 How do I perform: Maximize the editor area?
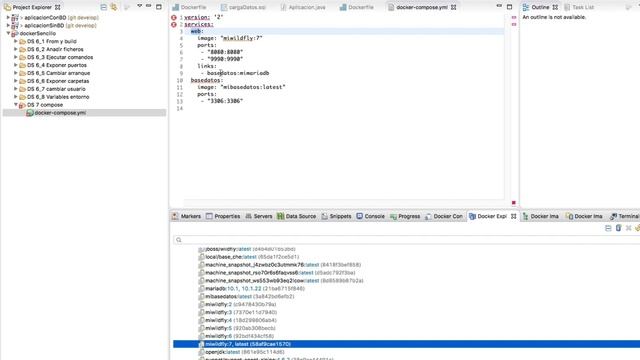click(509, 7)
